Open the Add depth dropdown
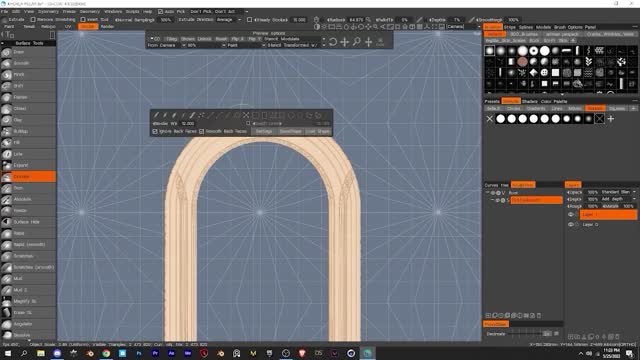 (x=618, y=199)
